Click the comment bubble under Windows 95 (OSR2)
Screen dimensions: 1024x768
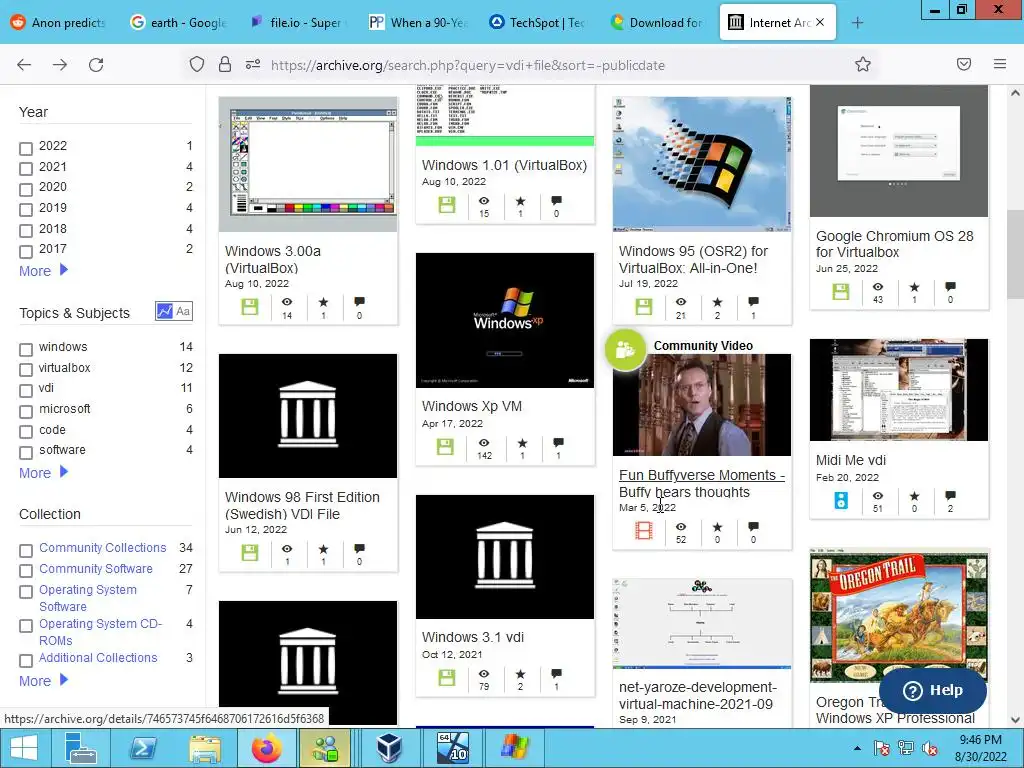754,302
